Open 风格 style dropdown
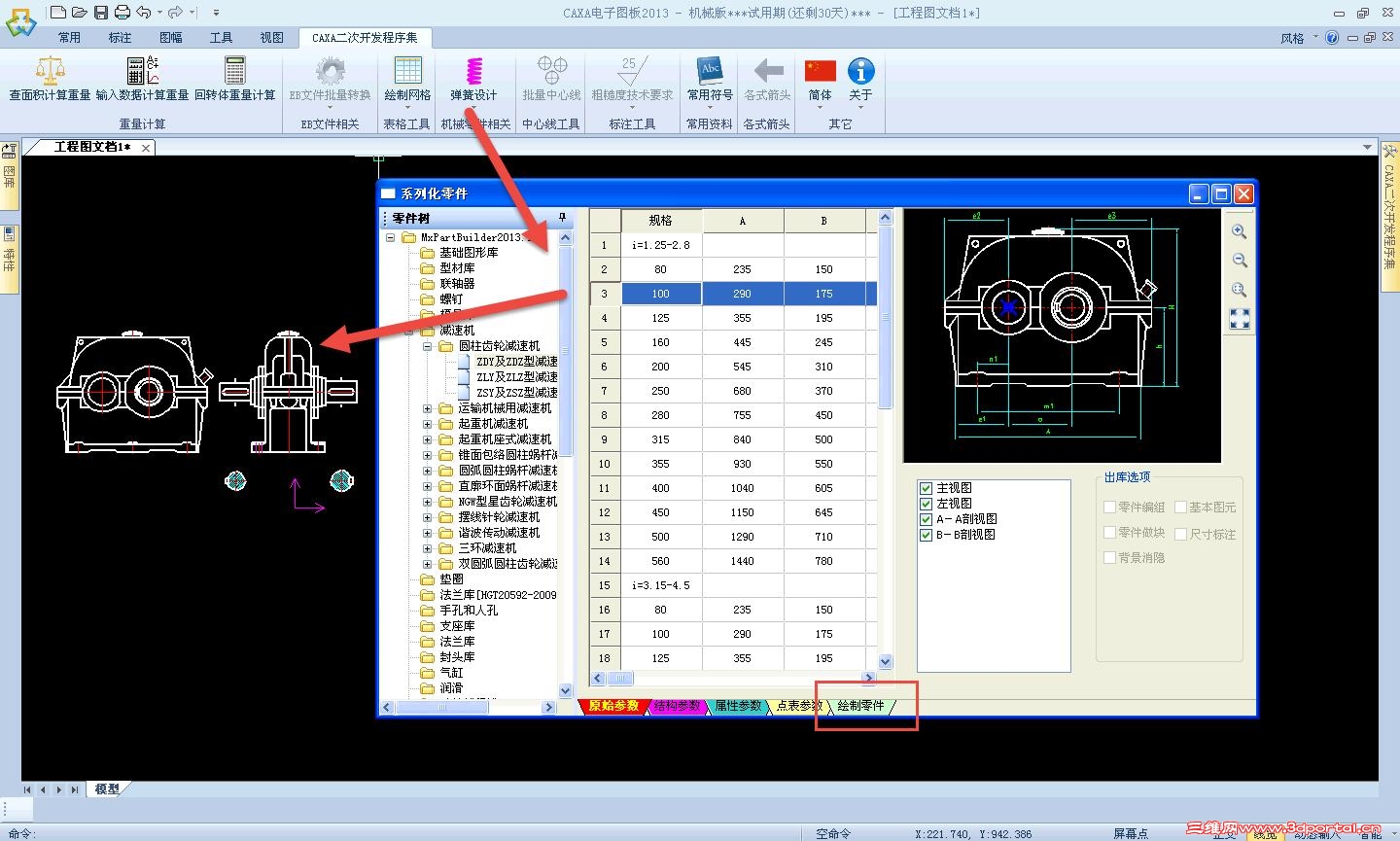 (1298, 38)
